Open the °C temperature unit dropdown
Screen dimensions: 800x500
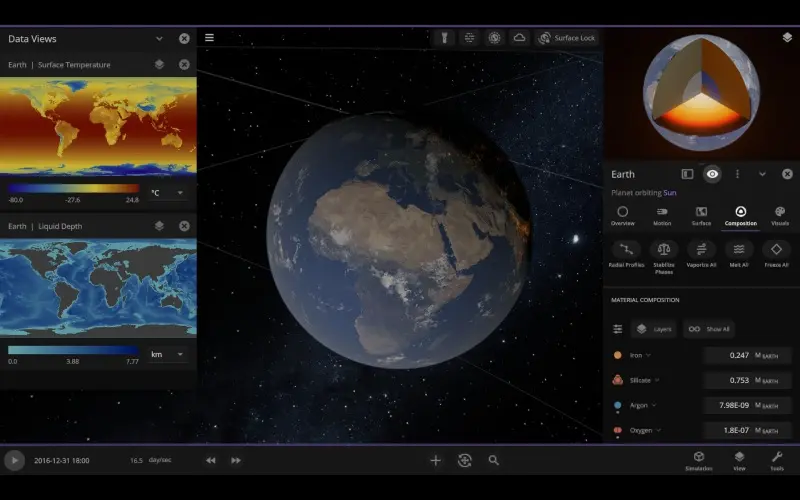(168, 192)
